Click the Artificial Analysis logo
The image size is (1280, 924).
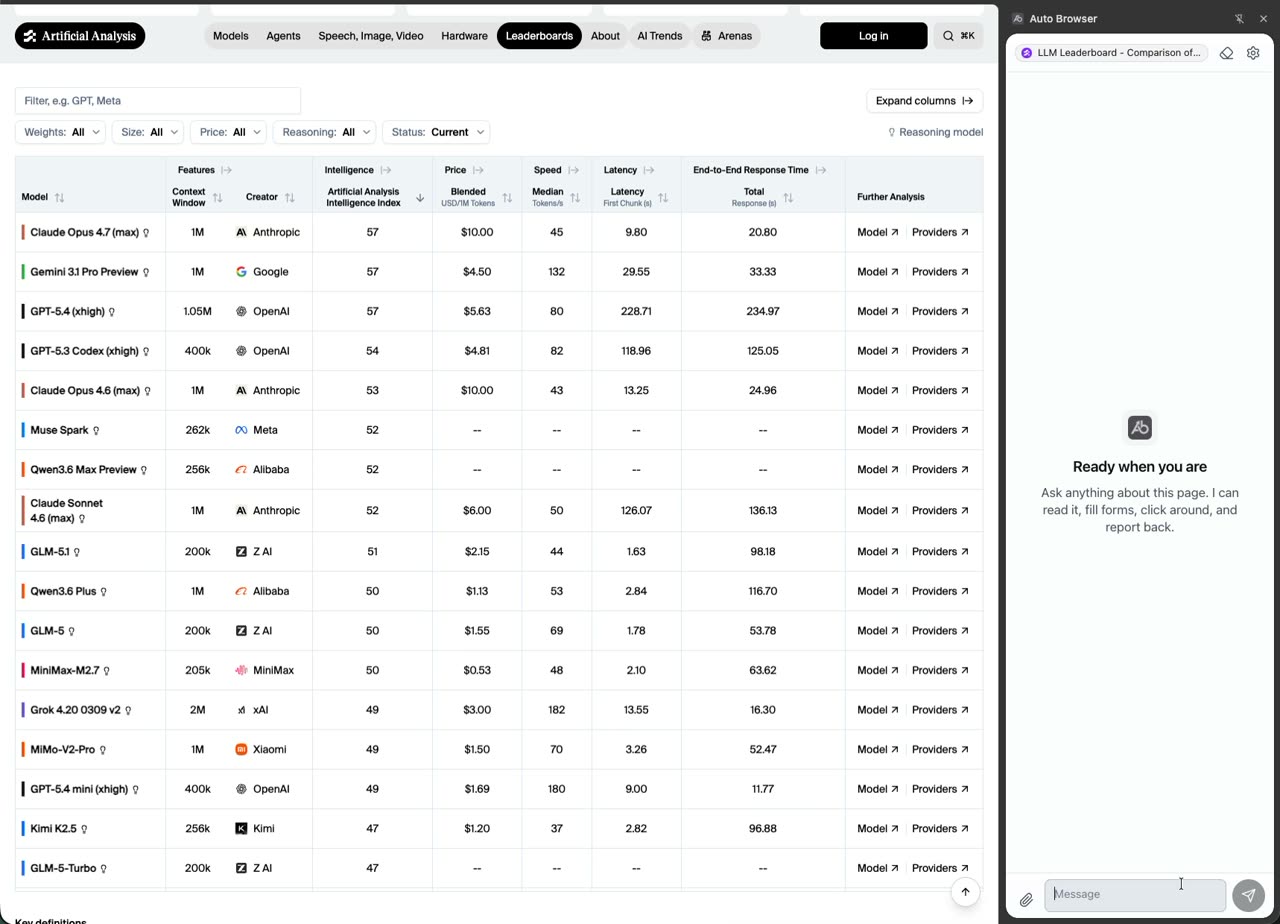pyautogui.click(x=80, y=36)
